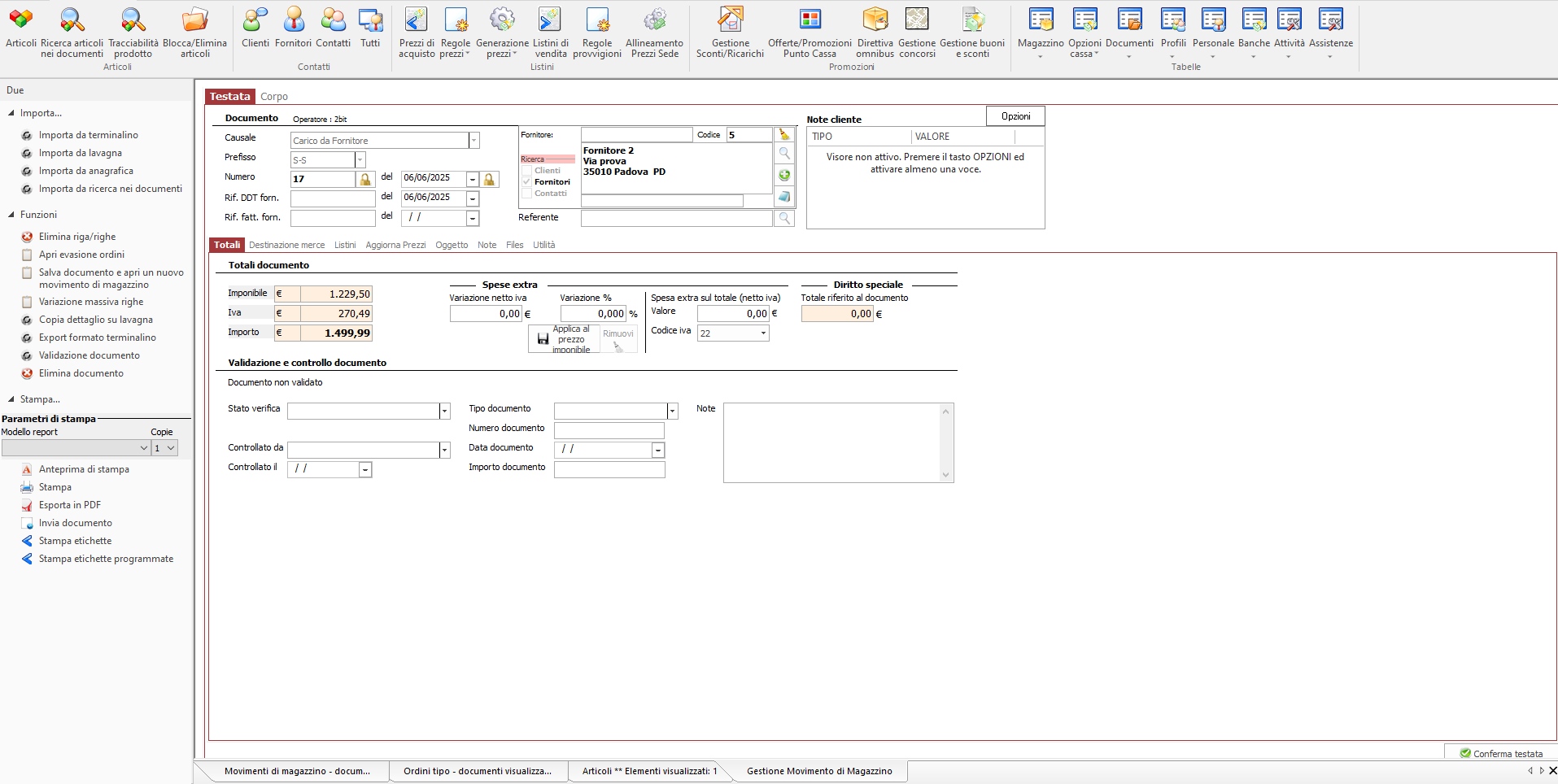Open the Stato verifica dropdown

(444, 411)
